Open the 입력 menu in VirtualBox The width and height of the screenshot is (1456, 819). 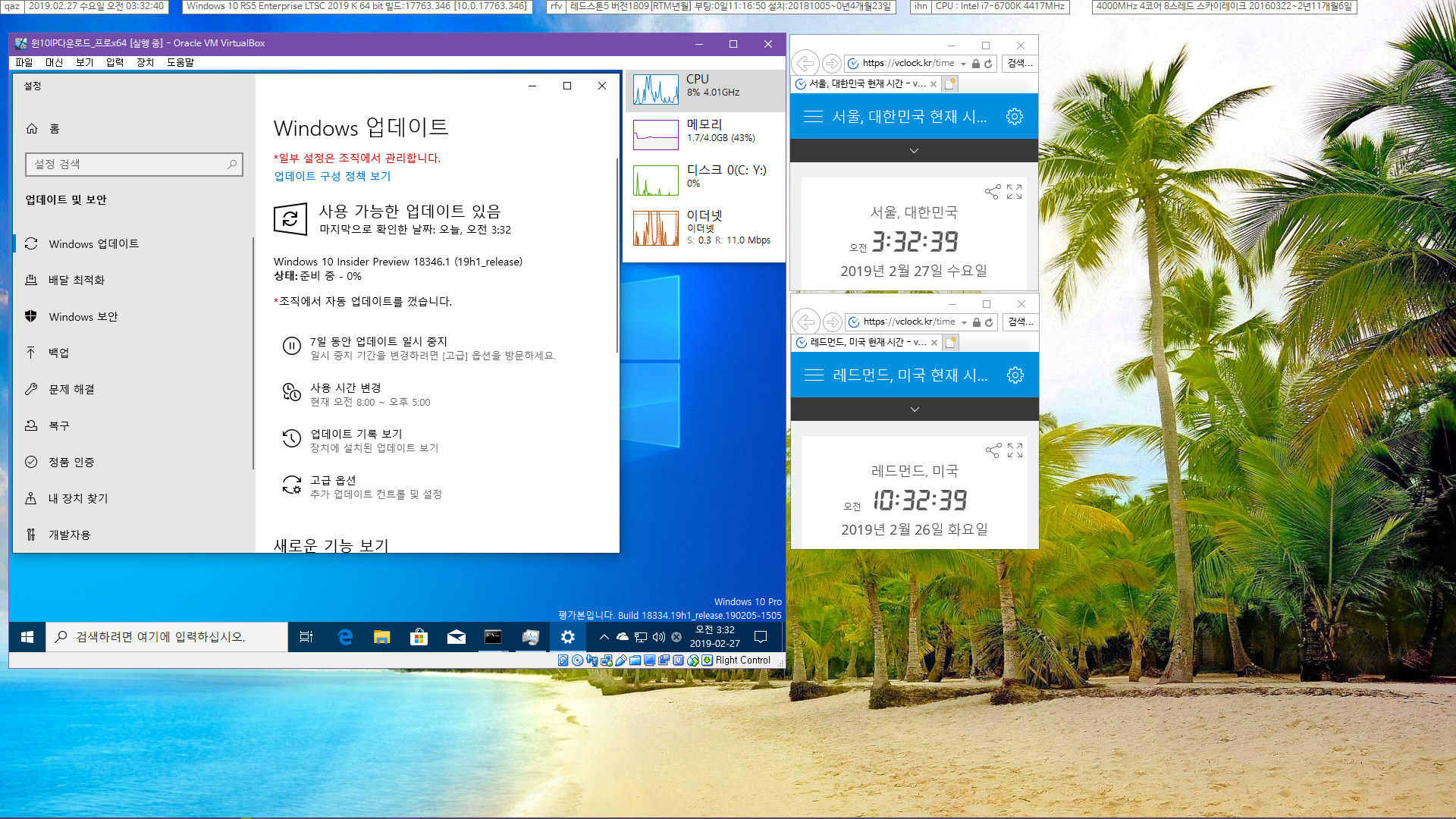click(x=115, y=62)
